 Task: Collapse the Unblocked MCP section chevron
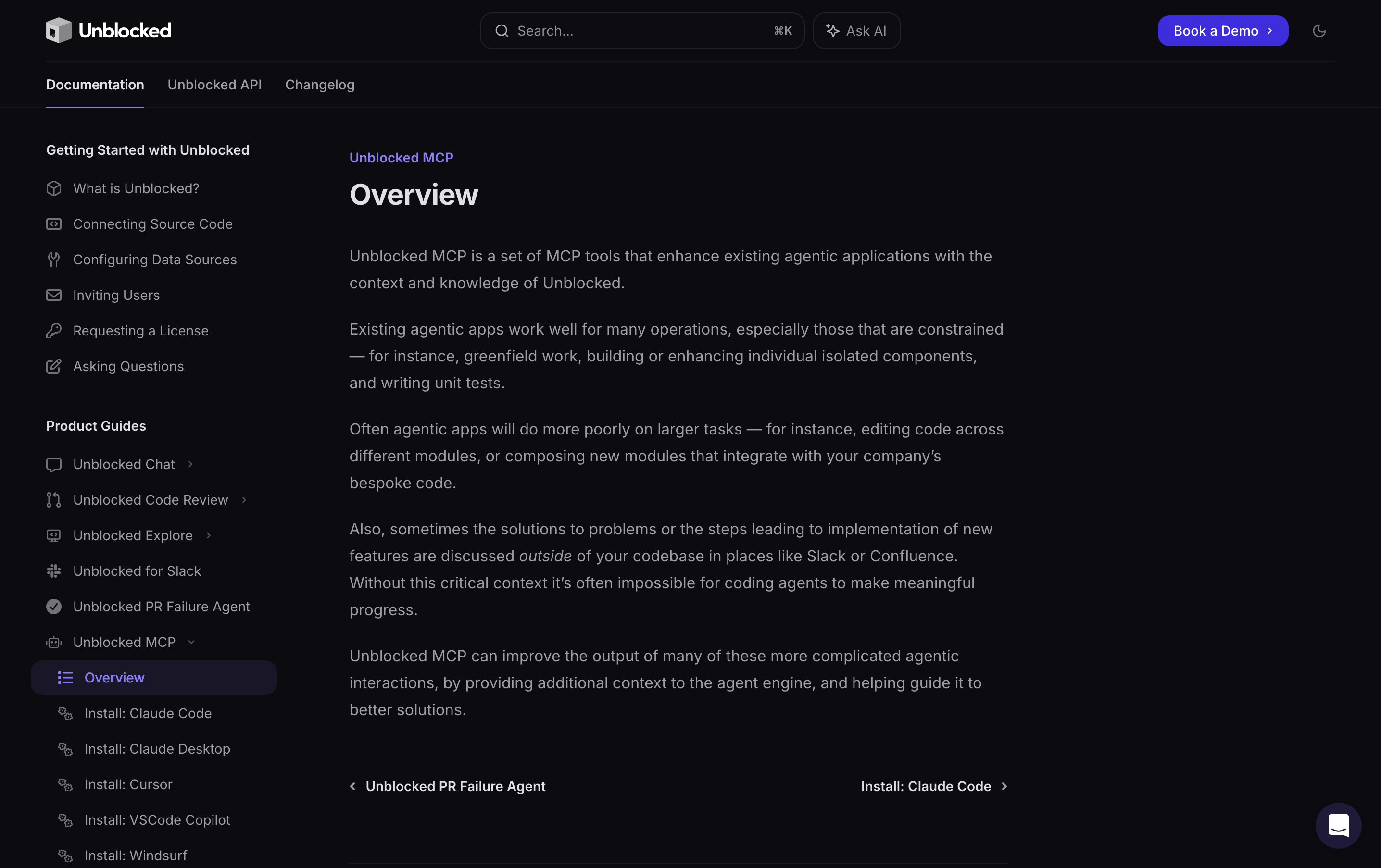[191, 642]
